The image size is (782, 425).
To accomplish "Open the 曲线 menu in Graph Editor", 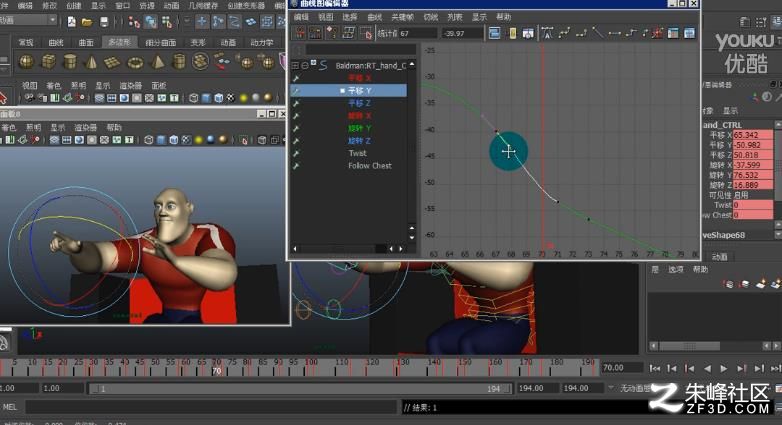I will (x=375, y=17).
